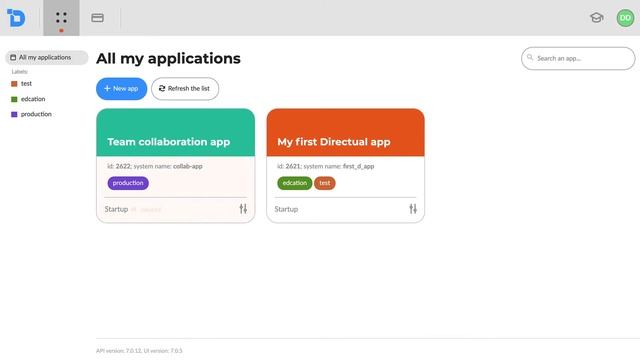Click the orange test tag on card

(325, 183)
